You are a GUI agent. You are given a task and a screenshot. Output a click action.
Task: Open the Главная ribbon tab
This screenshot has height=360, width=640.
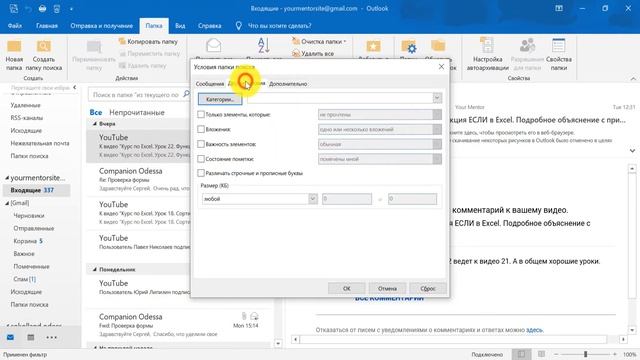pos(47,26)
